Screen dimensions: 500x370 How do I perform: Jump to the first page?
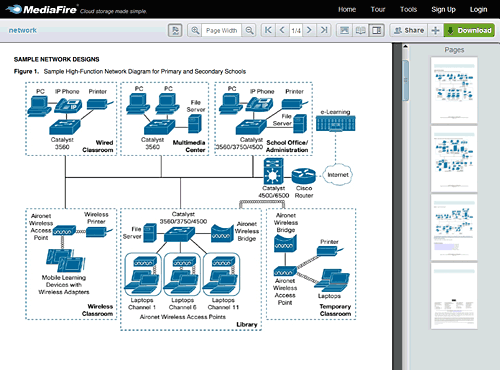(x=268, y=30)
